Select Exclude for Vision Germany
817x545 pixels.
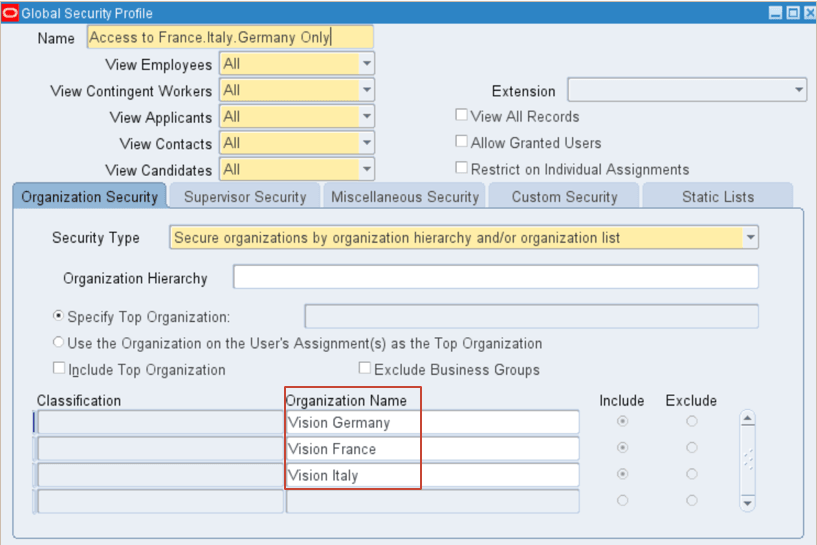coord(691,421)
